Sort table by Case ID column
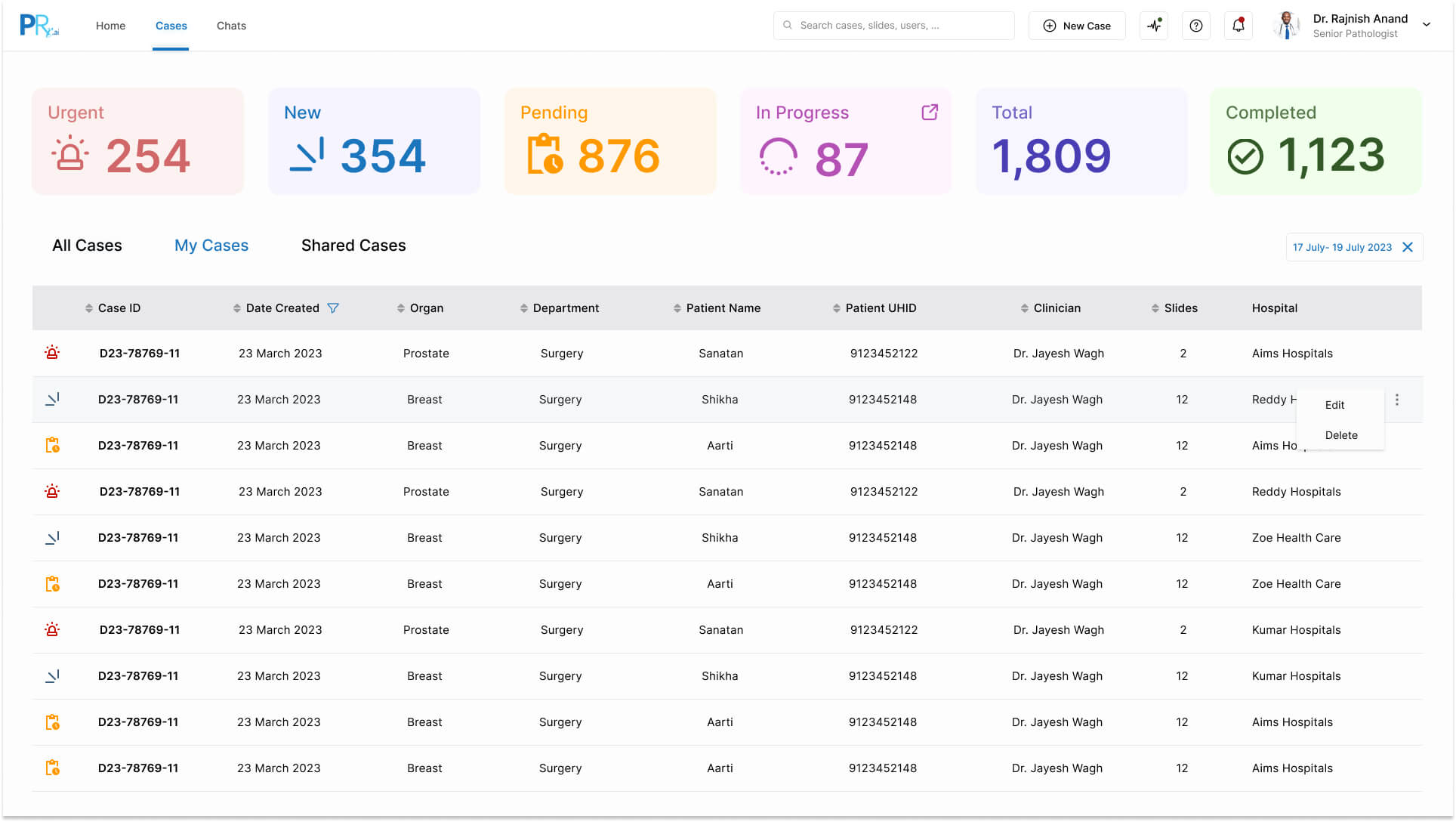 (89, 308)
